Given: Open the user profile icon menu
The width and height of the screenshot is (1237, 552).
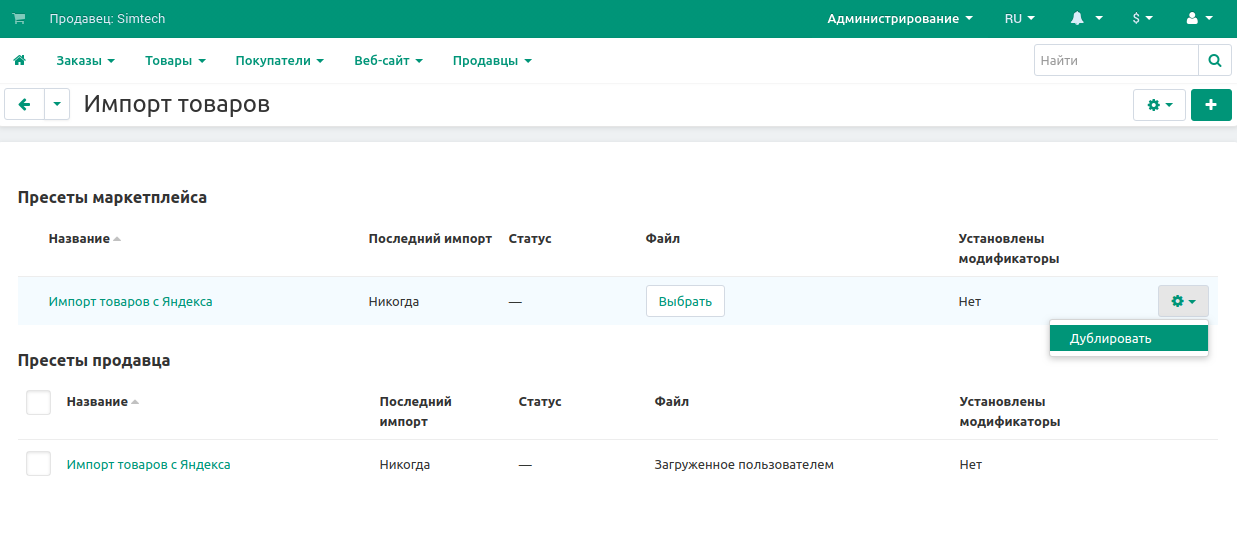Looking at the screenshot, I should 1198,19.
